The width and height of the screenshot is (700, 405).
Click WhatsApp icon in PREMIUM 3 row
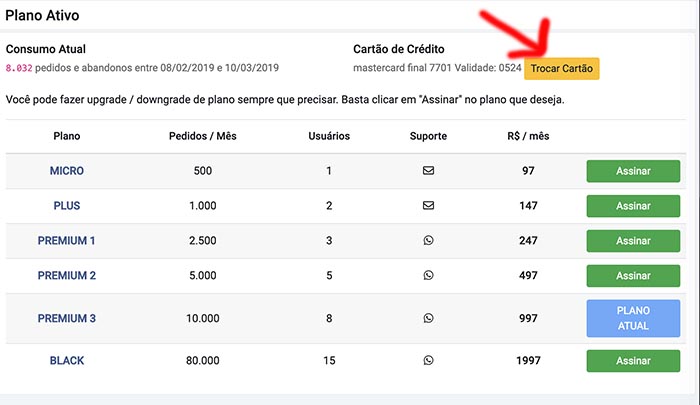click(428, 318)
